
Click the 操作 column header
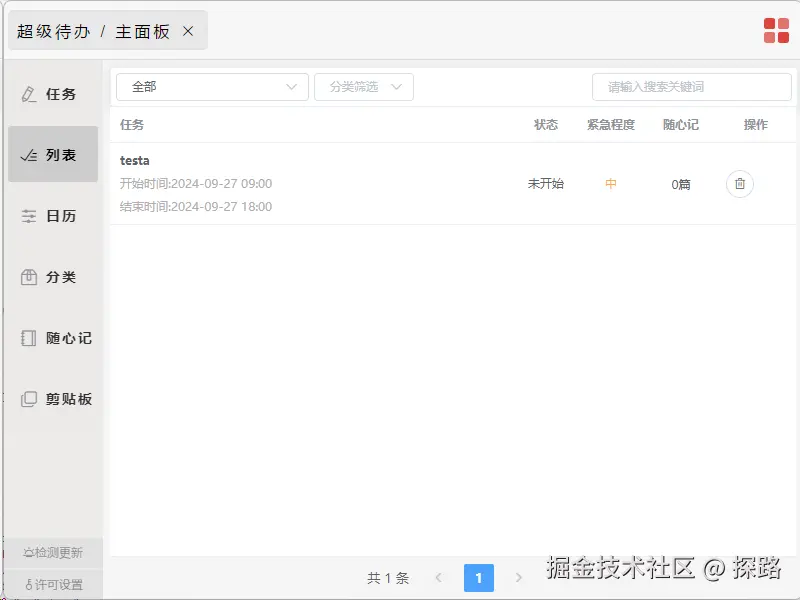coord(755,124)
